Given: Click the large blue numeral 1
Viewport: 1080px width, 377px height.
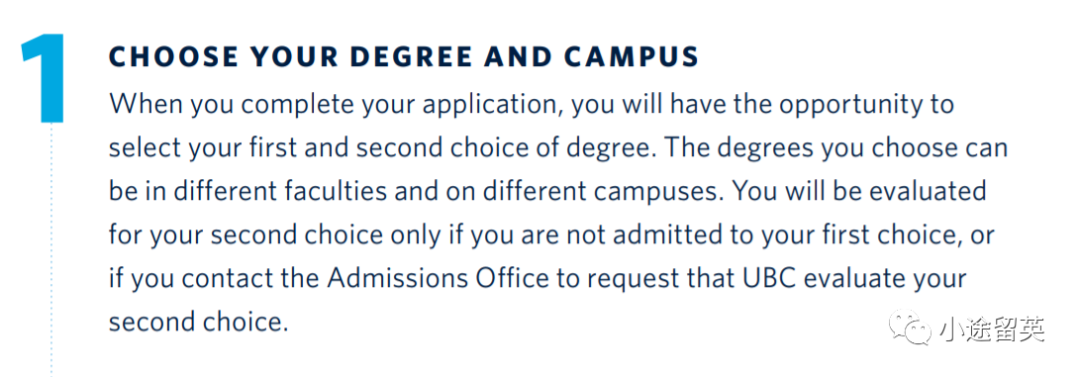Looking at the screenshot, I should (x=44, y=79).
